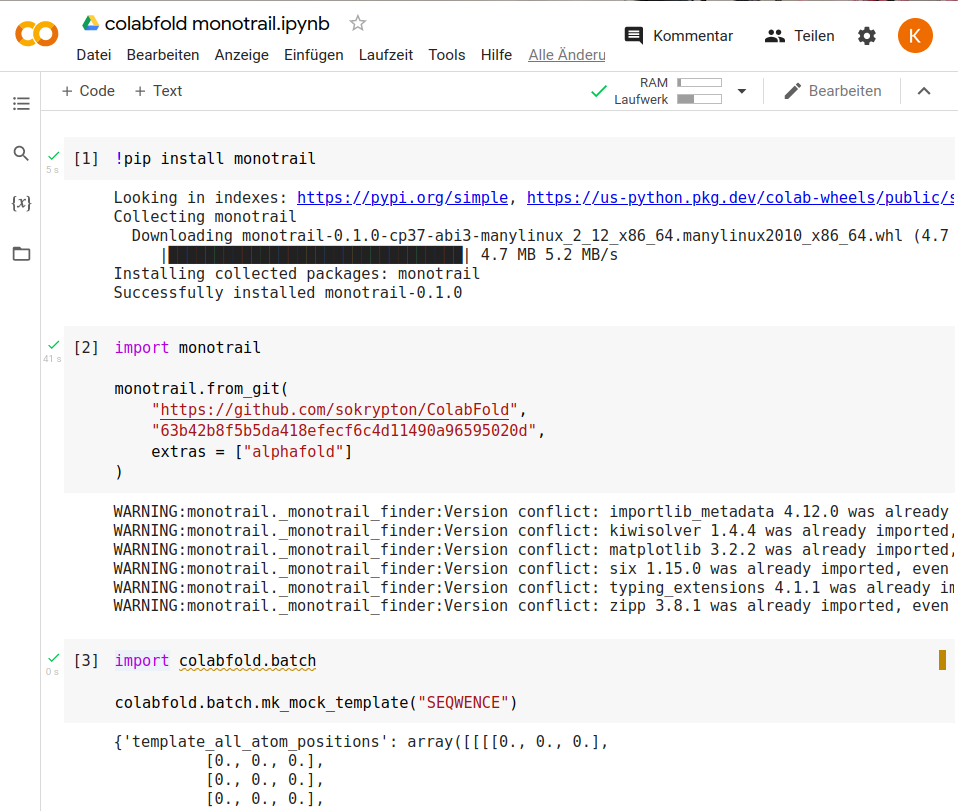This screenshot has width=958, height=811.
Task: Click the commit hash string 63b42b8f5b5d...
Action: click(344, 431)
